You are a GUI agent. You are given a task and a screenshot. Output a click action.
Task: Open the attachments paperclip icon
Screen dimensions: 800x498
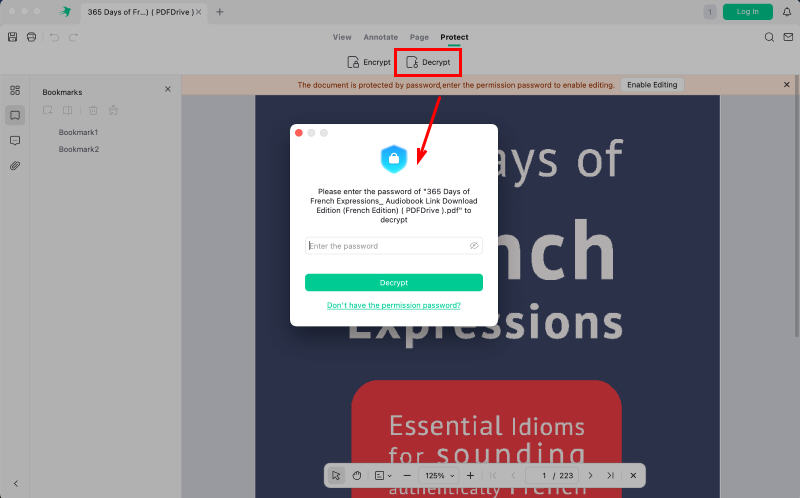15,166
